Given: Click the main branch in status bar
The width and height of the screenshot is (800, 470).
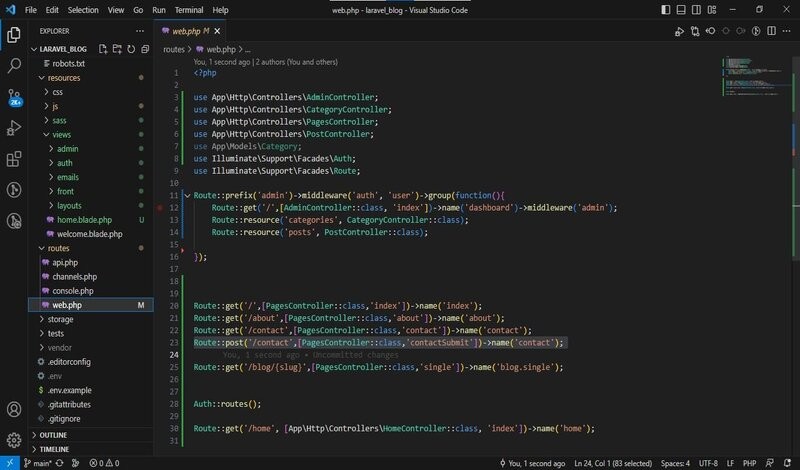Looking at the screenshot, I should [38, 463].
